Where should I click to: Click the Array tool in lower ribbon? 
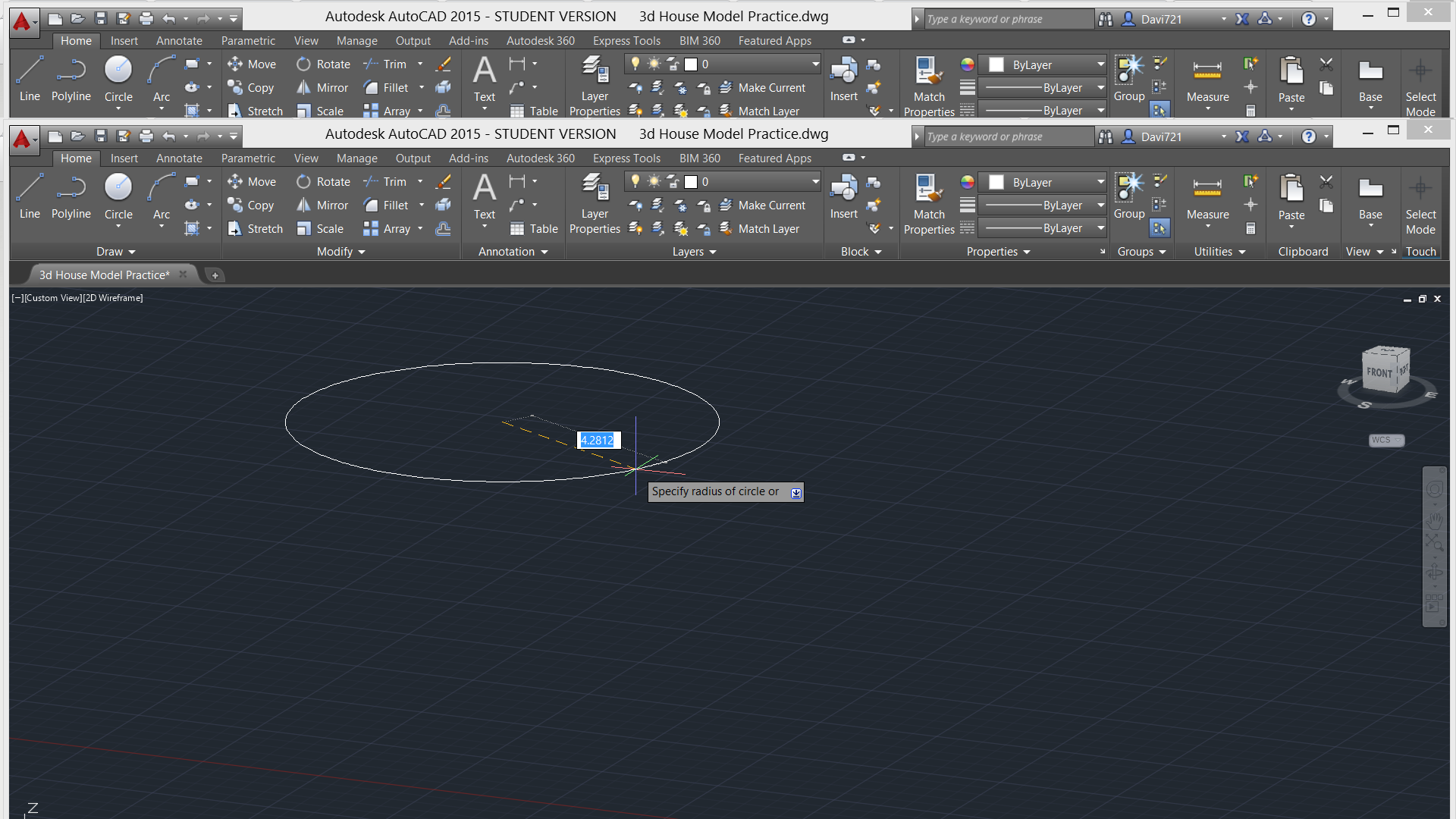[x=388, y=229]
